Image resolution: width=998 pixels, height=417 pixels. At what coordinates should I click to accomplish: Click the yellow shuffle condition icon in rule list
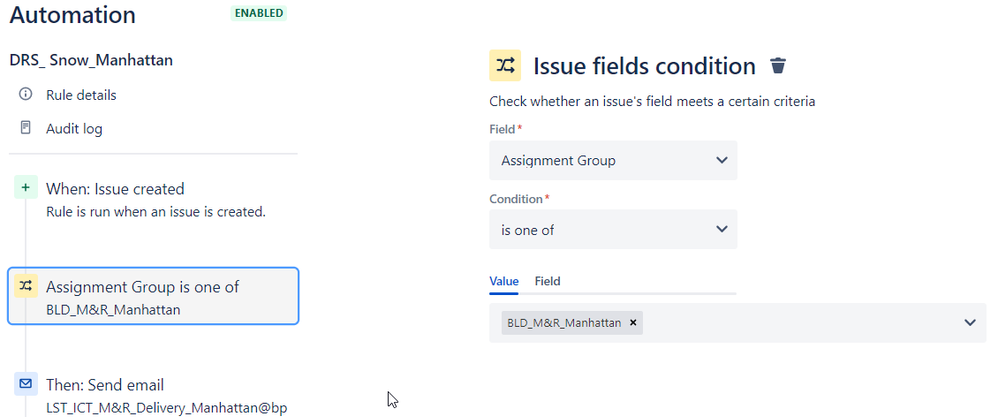(25, 286)
